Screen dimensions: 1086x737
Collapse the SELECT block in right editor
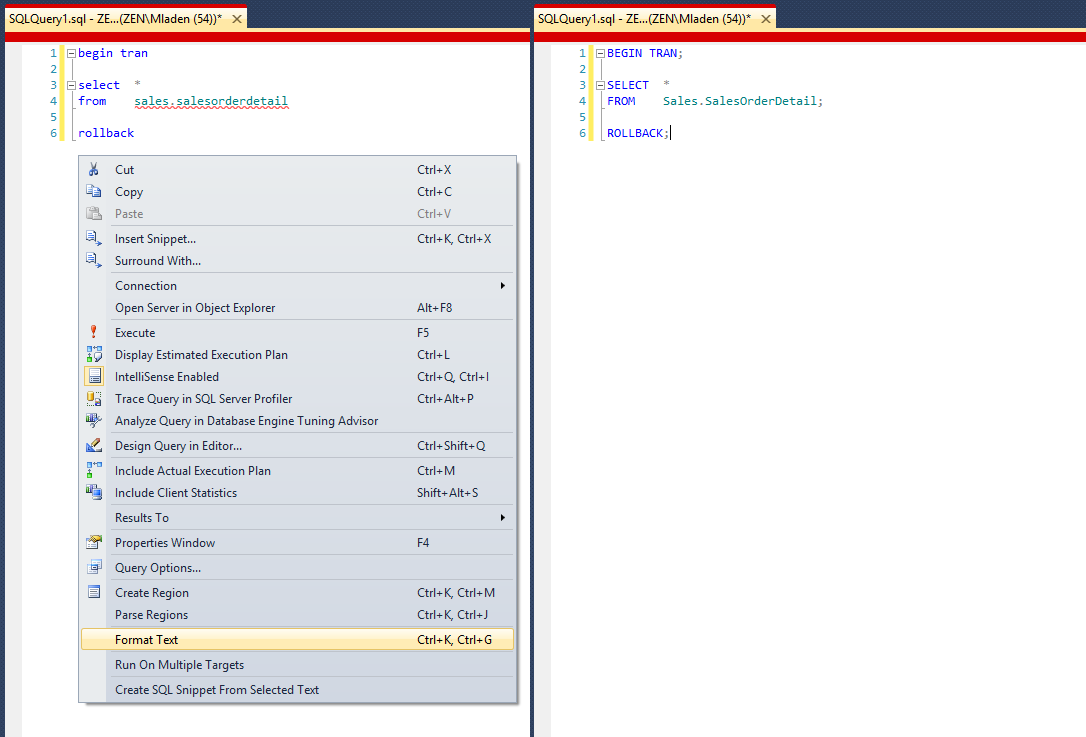[600, 85]
